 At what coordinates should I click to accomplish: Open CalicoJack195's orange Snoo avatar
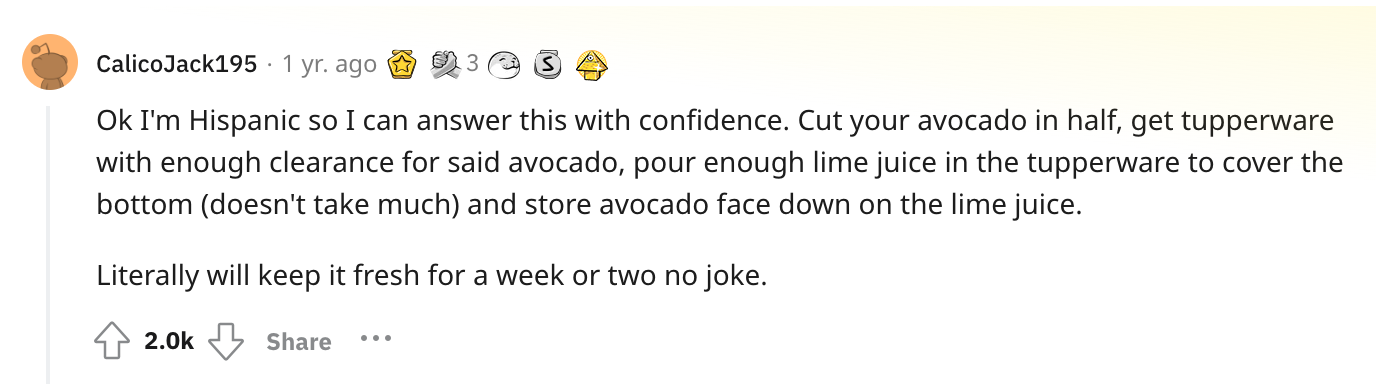click(x=50, y=62)
